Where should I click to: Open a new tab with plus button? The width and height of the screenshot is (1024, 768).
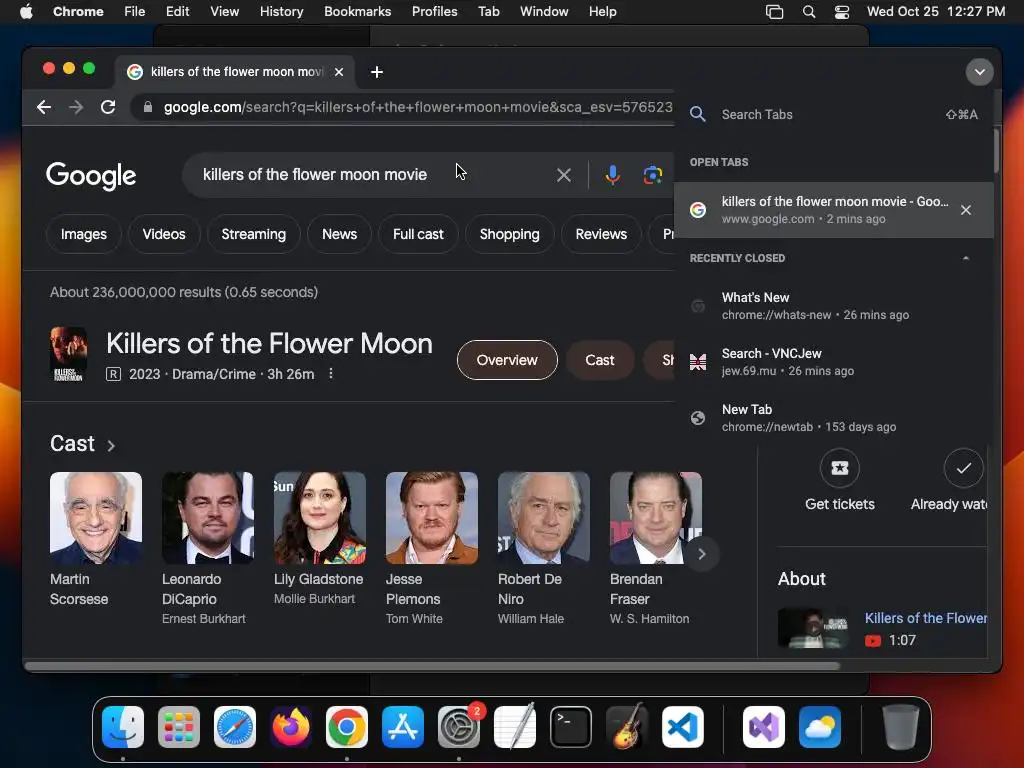(377, 72)
